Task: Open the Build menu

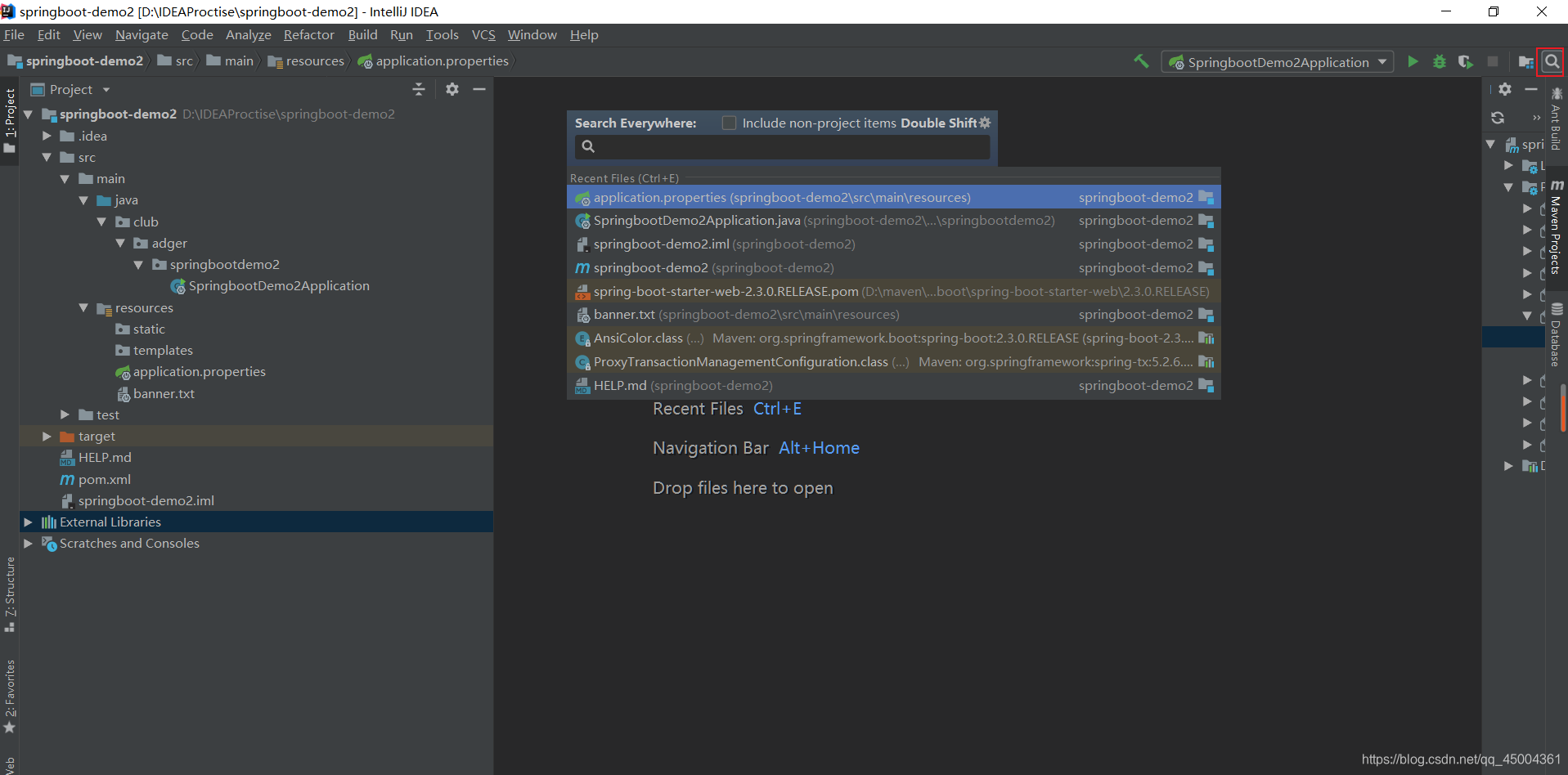Action: (362, 34)
